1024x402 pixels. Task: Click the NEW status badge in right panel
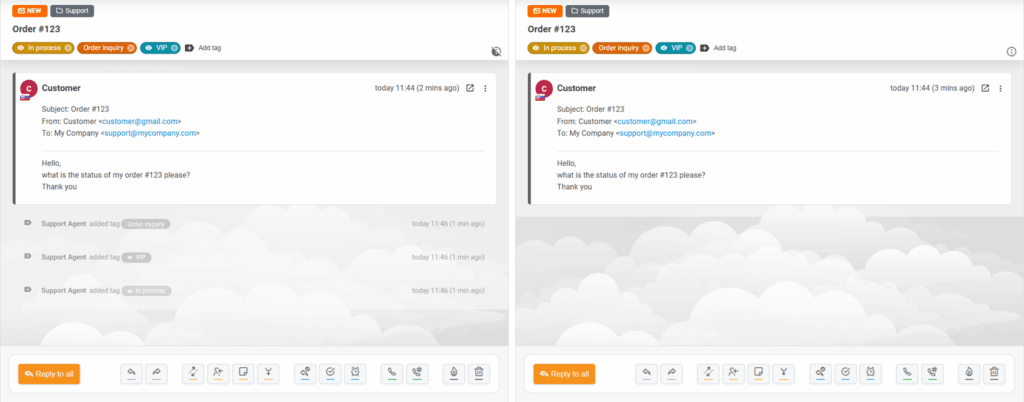544,11
